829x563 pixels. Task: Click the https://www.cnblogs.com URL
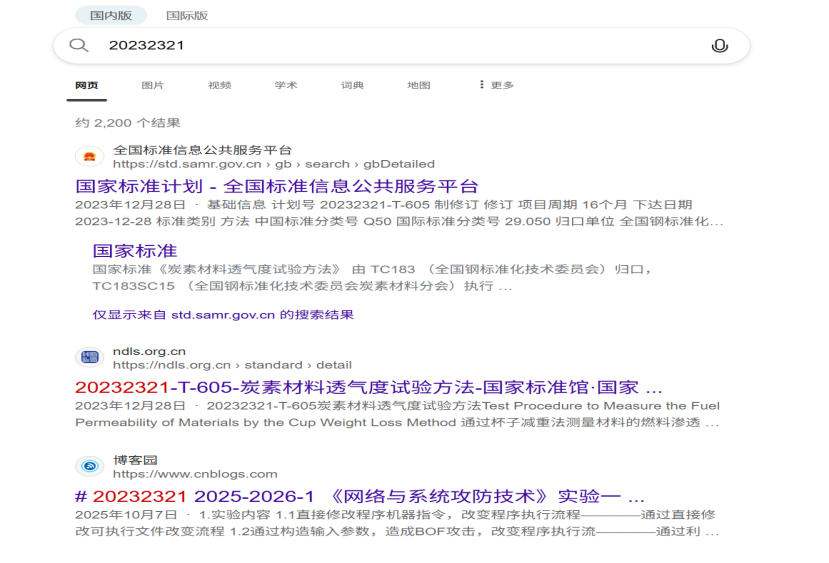(x=195, y=474)
